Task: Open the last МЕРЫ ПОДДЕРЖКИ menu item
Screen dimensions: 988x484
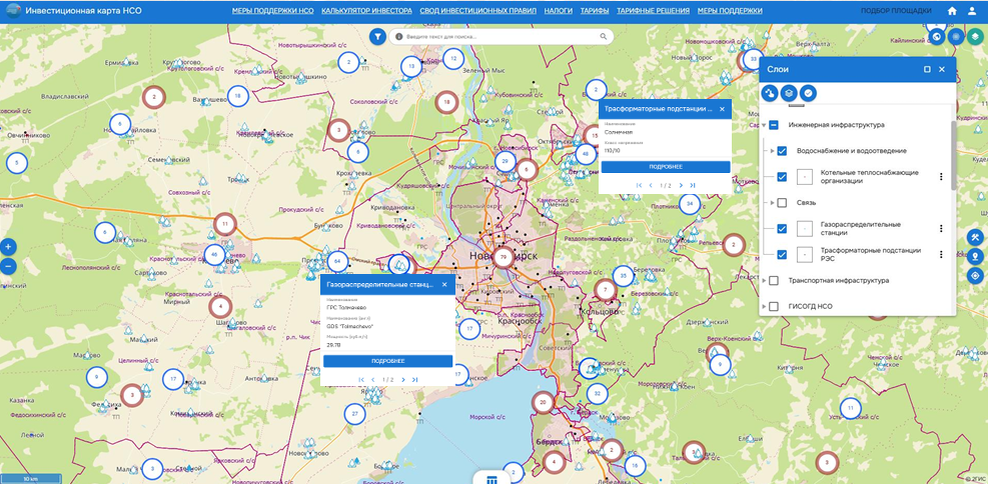Action: [x=730, y=11]
